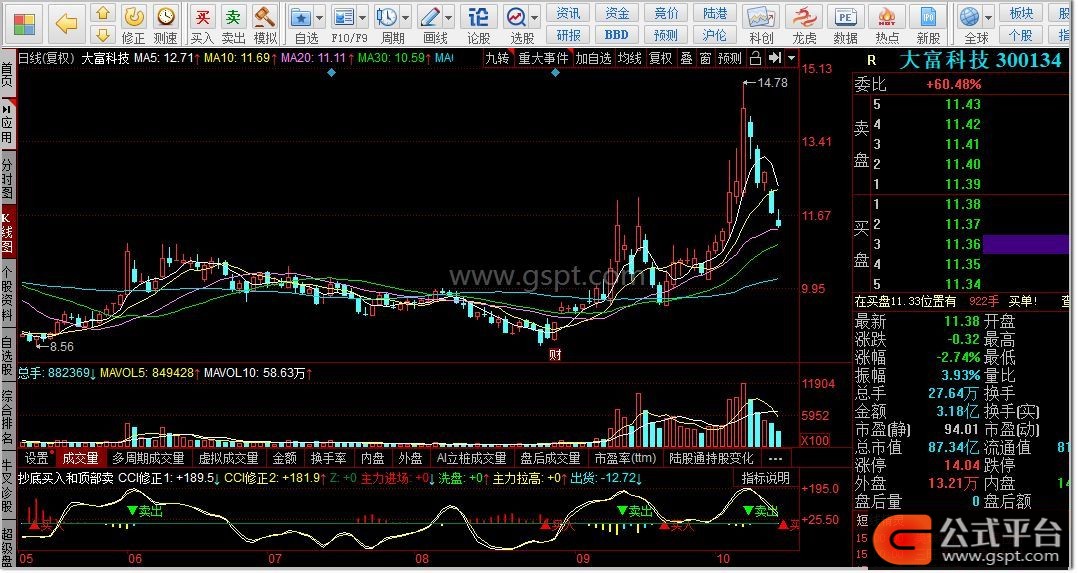Screen dimensions: 1078x573
Task: Open the colorful start menu icon
Action: click(x=24, y=24)
